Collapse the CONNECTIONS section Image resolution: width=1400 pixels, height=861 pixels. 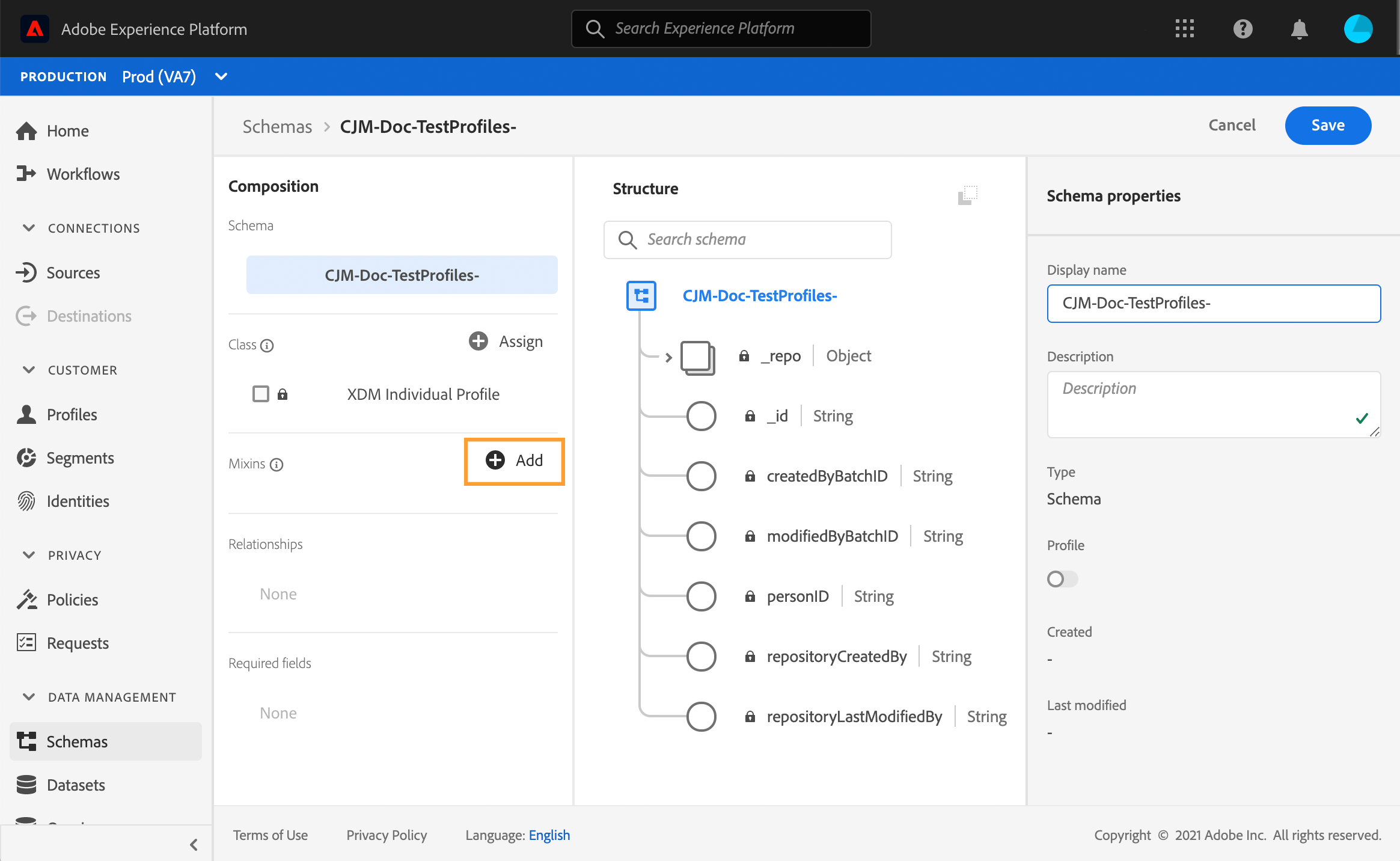[28, 228]
